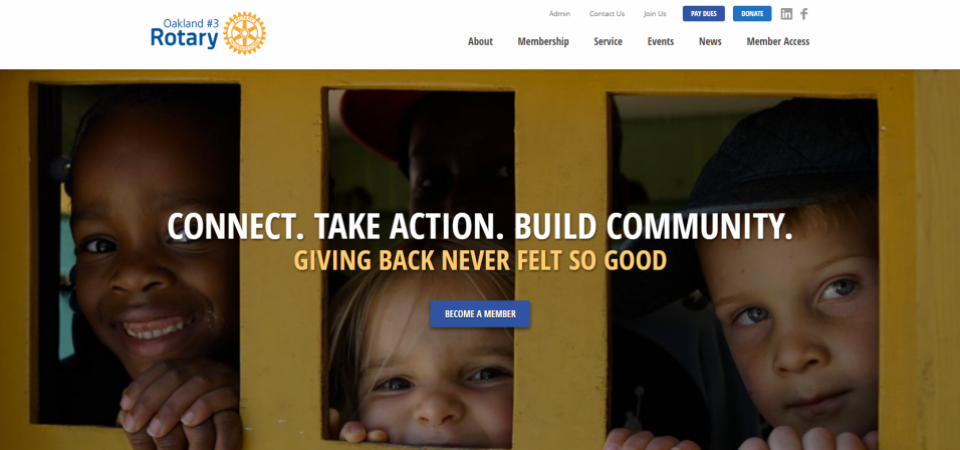The width and height of the screenshot is (960, 450).
Task: Open the LinkedIn icon link
Action: 786,14
